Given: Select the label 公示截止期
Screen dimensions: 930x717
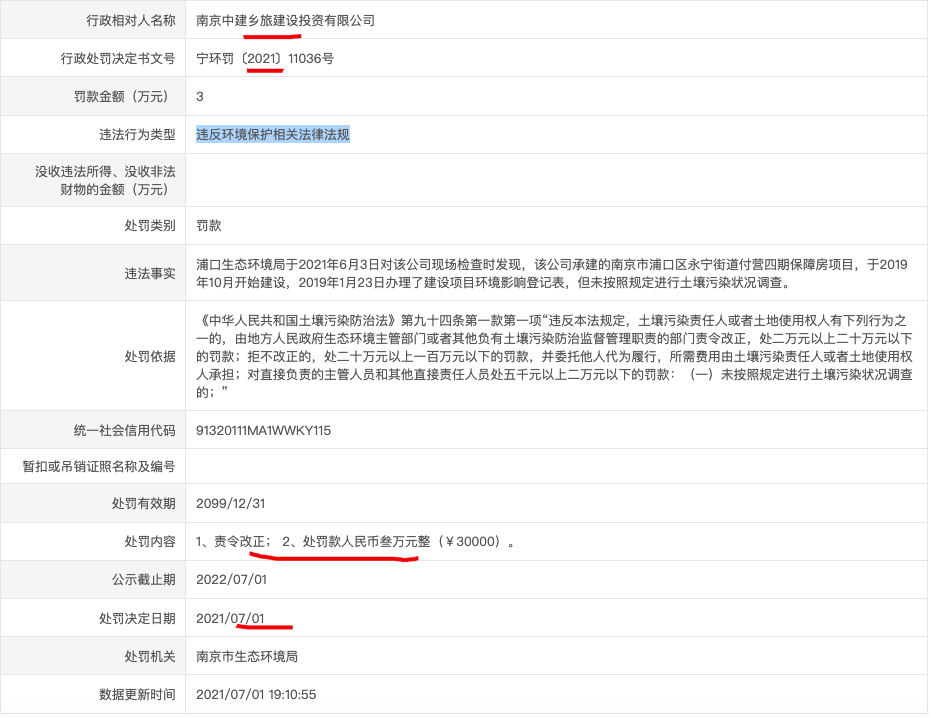Looking at the screenshot, I should [144, 579].
